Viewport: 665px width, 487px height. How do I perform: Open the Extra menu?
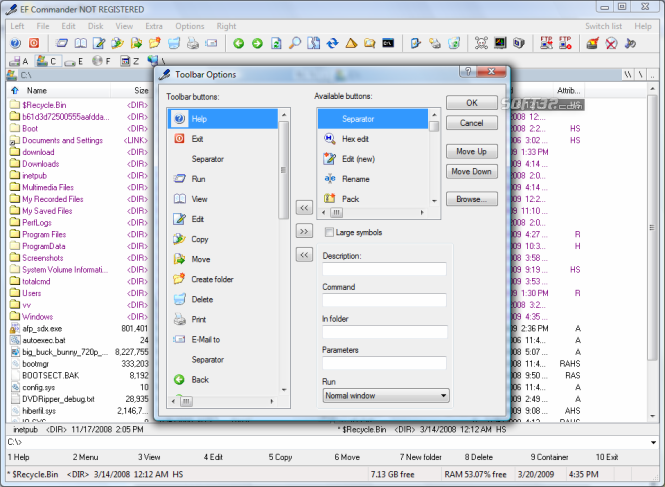[154, 26]
